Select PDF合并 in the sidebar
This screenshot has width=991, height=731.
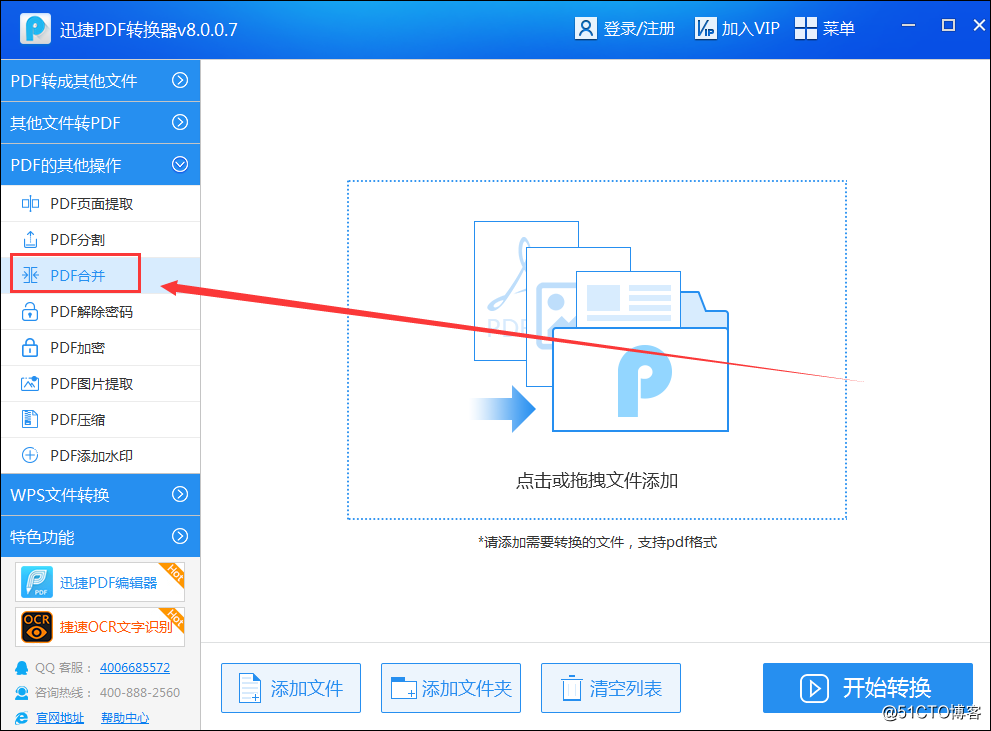[x=100, y=275]
